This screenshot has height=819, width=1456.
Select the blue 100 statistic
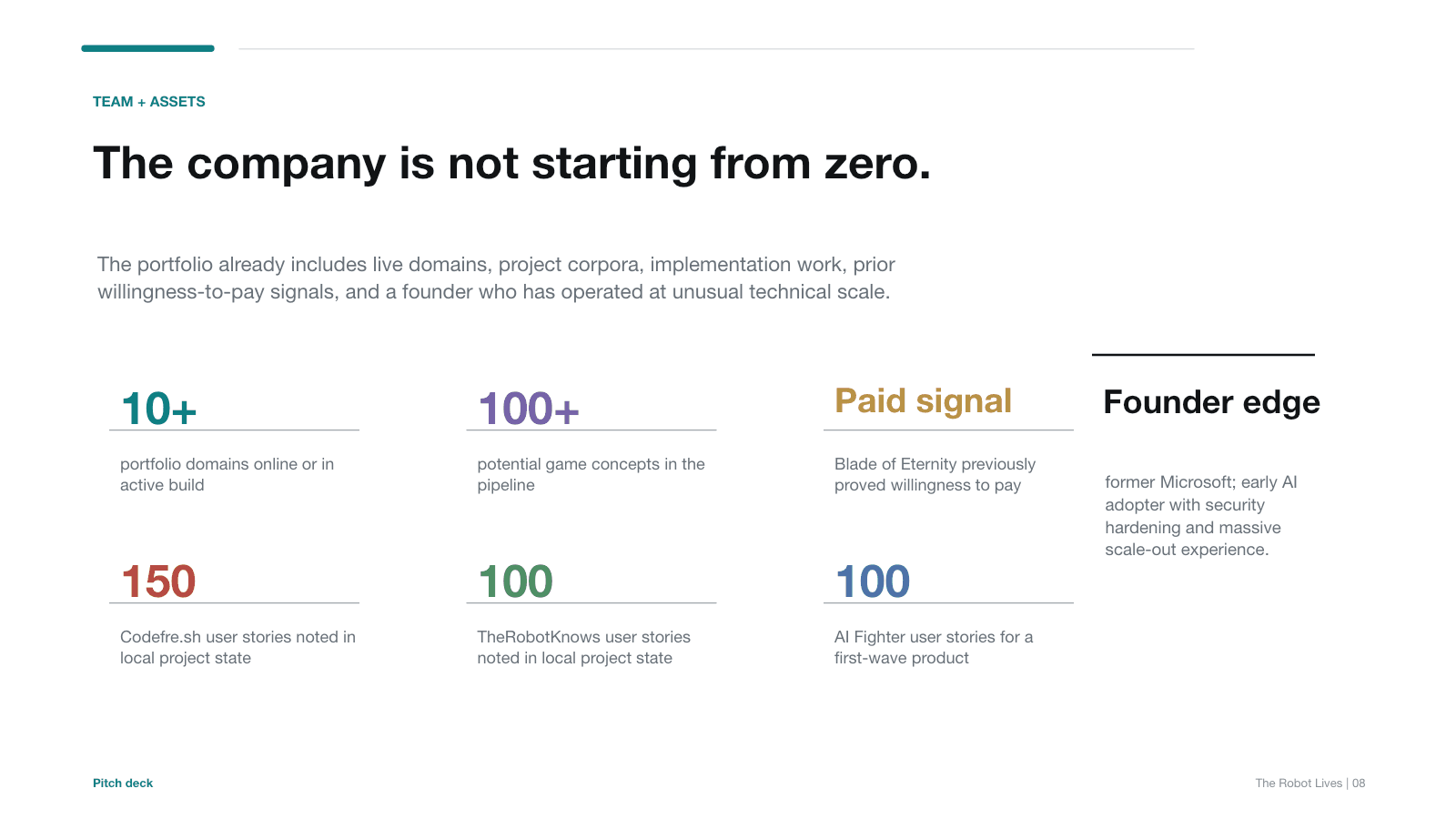coord(872,581)
